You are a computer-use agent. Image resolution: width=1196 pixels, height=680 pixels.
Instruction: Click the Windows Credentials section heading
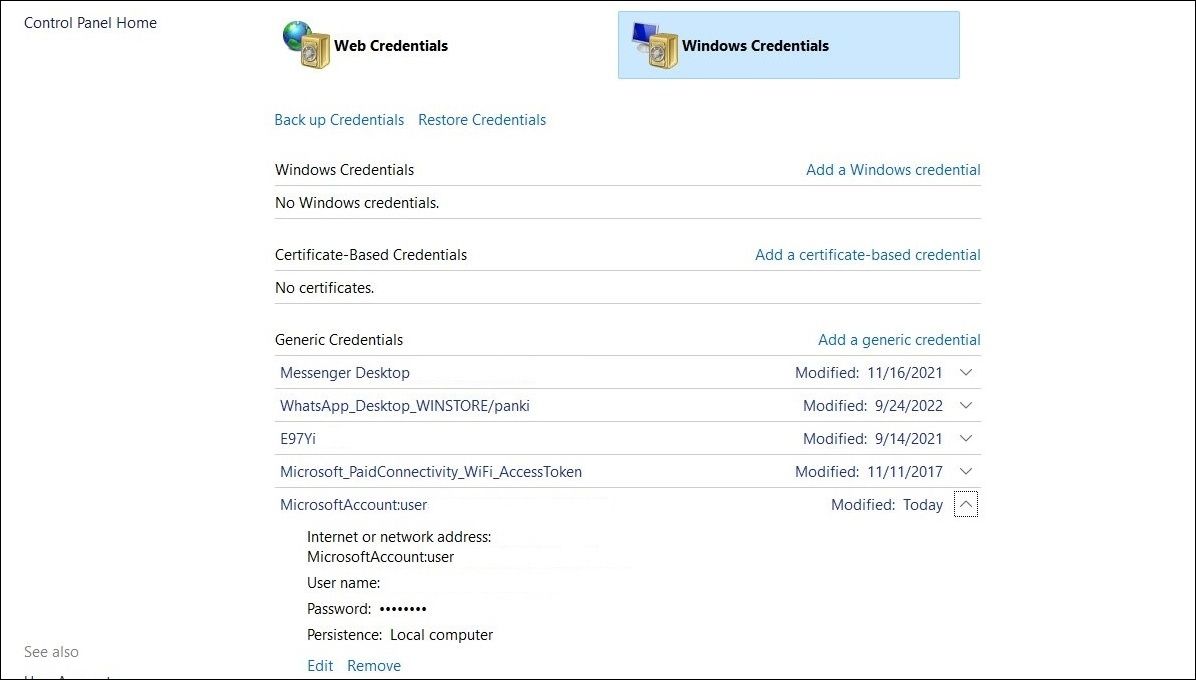[344, 170]
